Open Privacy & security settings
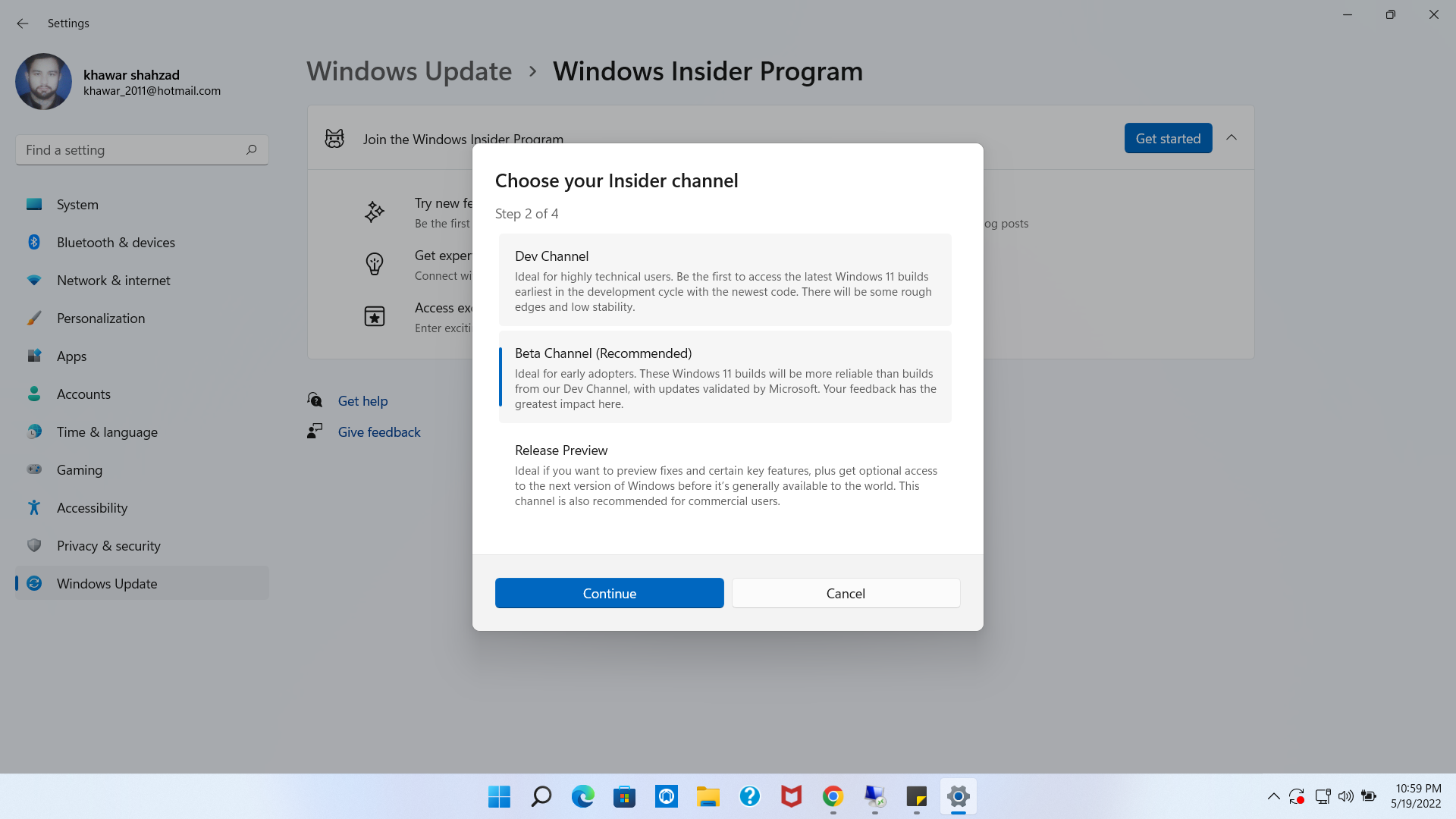This screenshot has width=1456, height=819. pyautogui.click(x=142, y=546)
